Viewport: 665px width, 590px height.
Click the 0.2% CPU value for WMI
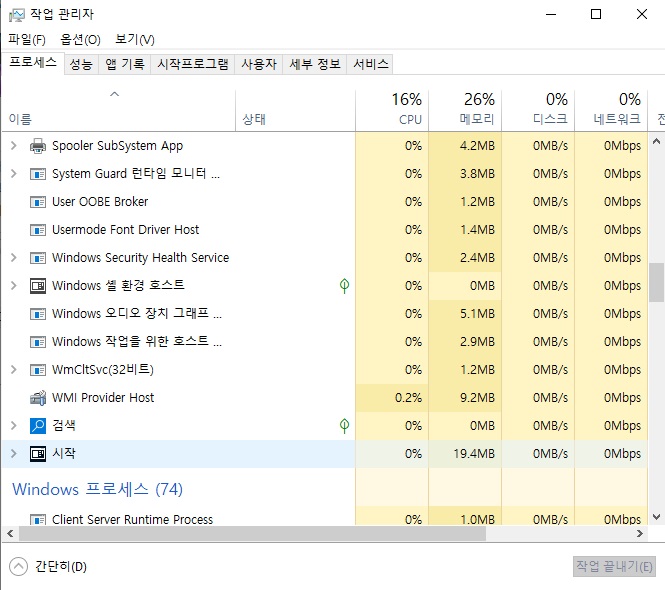408,398
